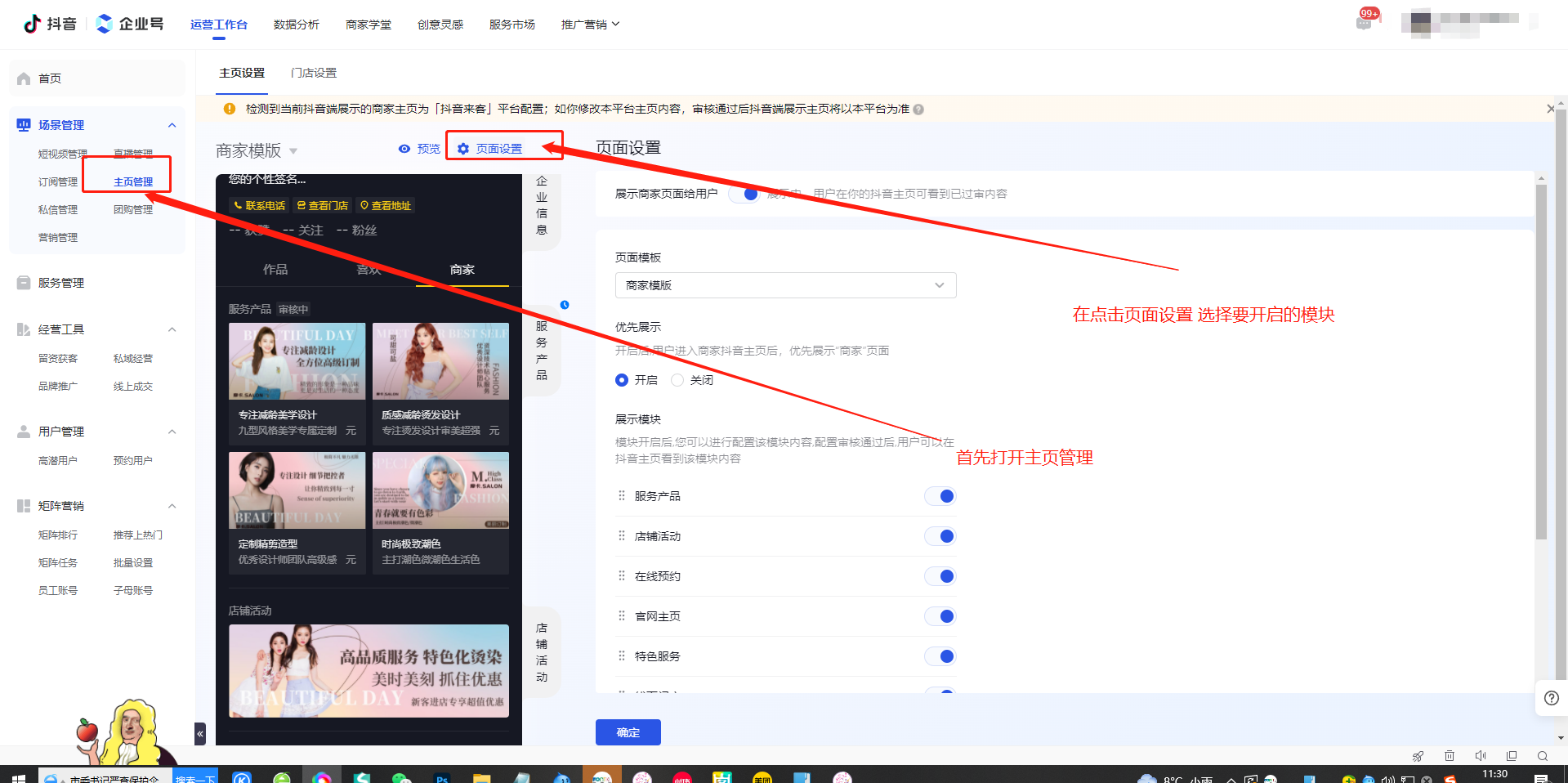Click the 页面设置 gear icon
Image resolution: width=1568 pixels, height=783 pixels.
tap(463, 149)
